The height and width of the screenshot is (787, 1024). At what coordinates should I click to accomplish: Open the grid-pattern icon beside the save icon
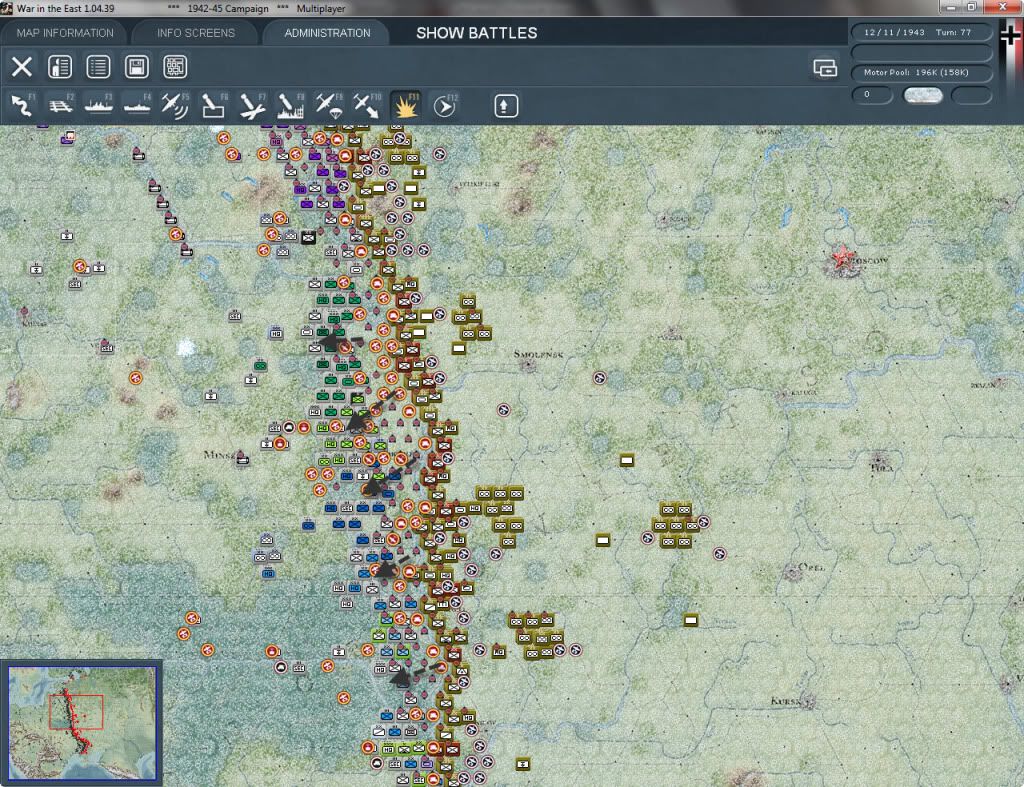[x=175, y=67]
